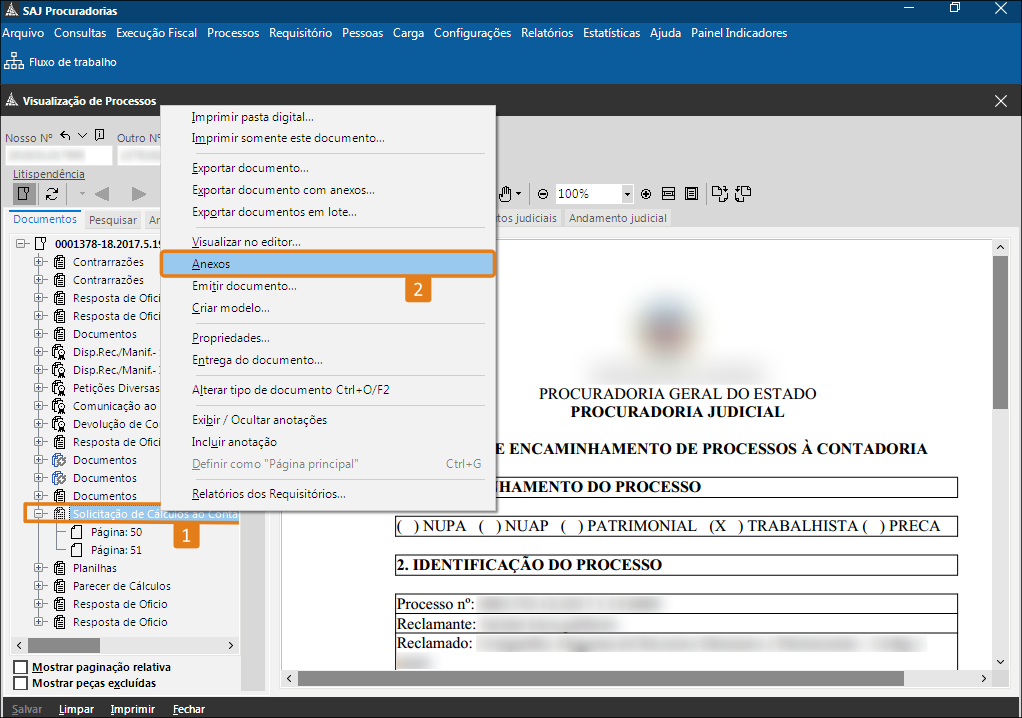Collapse the Solicitação de Cálculos node
Image resolution: width=1022 pixels, height=718 pixels.
[x=41, y=514]
